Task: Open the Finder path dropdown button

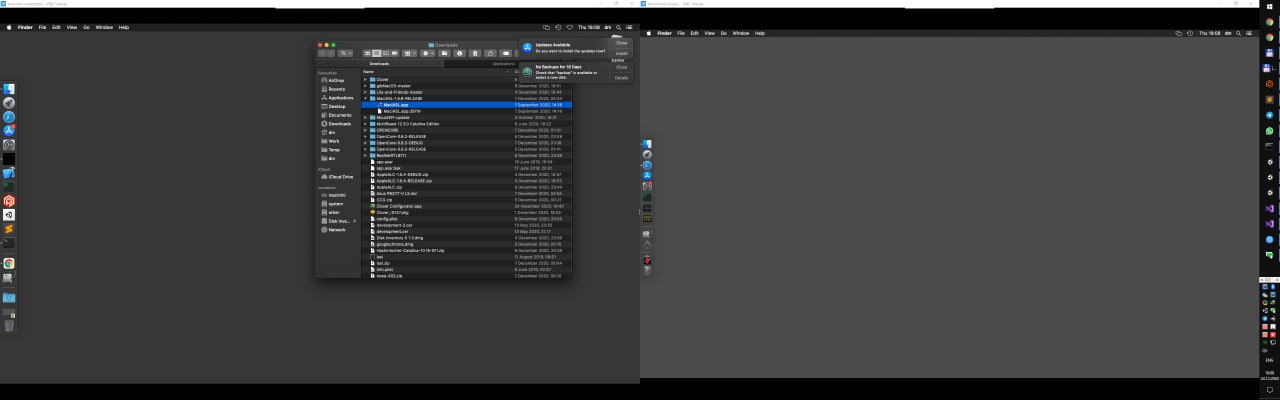Action: pos(345,53)
